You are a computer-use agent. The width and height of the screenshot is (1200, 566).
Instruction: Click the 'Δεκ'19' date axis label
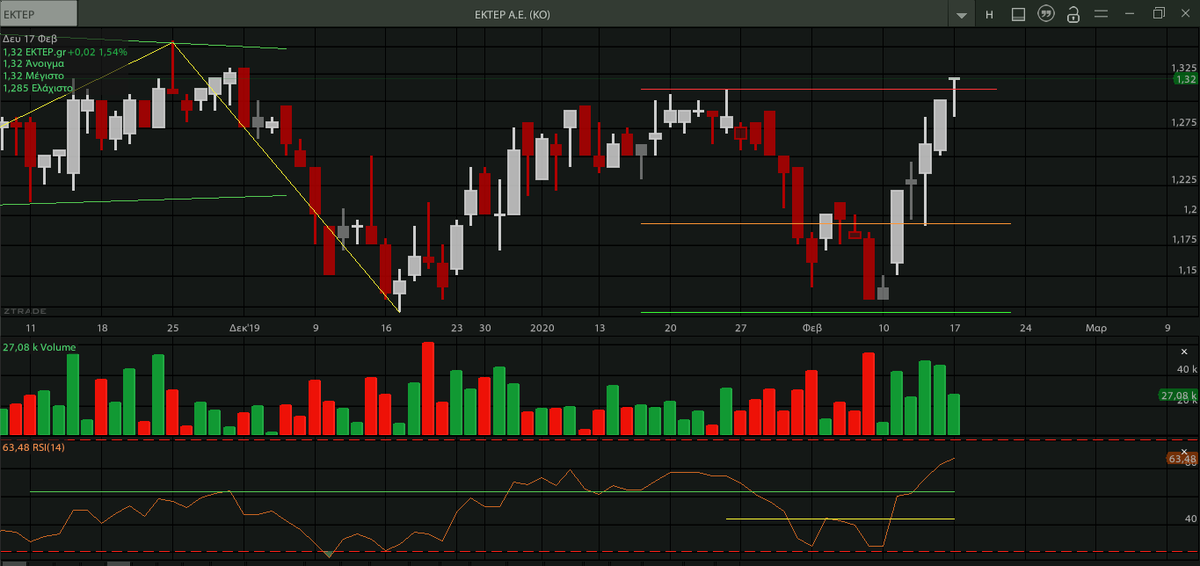tap(244, 327)
